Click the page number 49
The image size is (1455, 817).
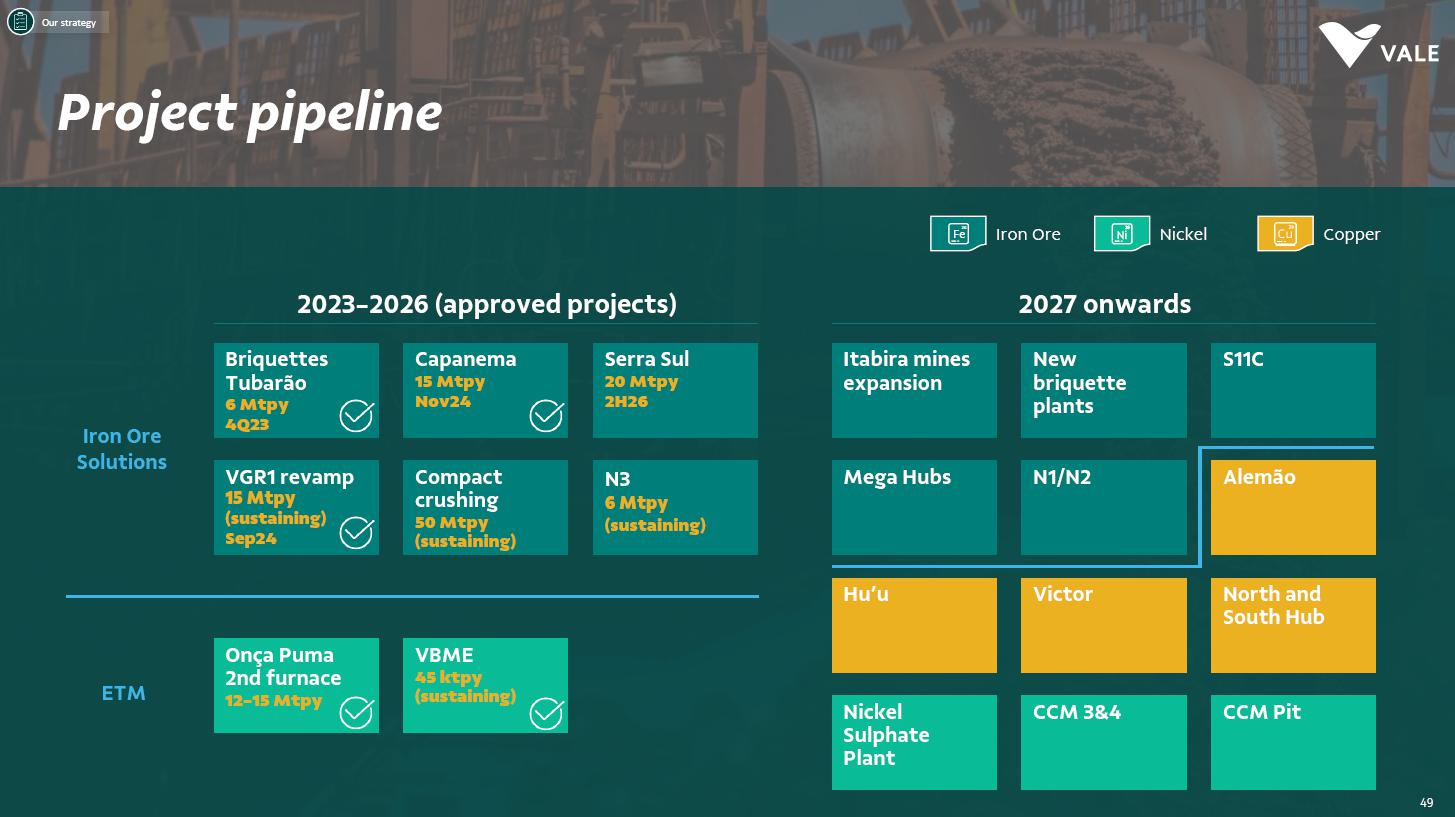(1426, 803)
